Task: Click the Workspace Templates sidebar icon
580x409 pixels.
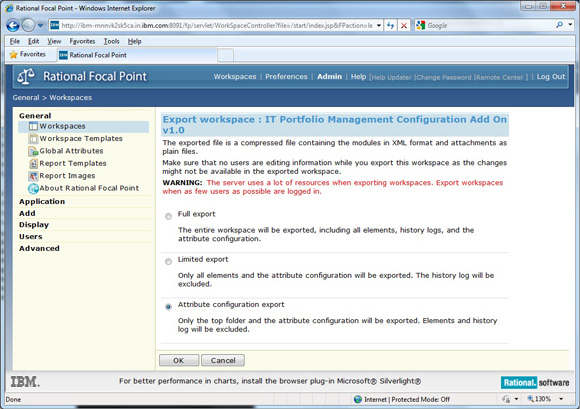Action: (x=33, y=139)
